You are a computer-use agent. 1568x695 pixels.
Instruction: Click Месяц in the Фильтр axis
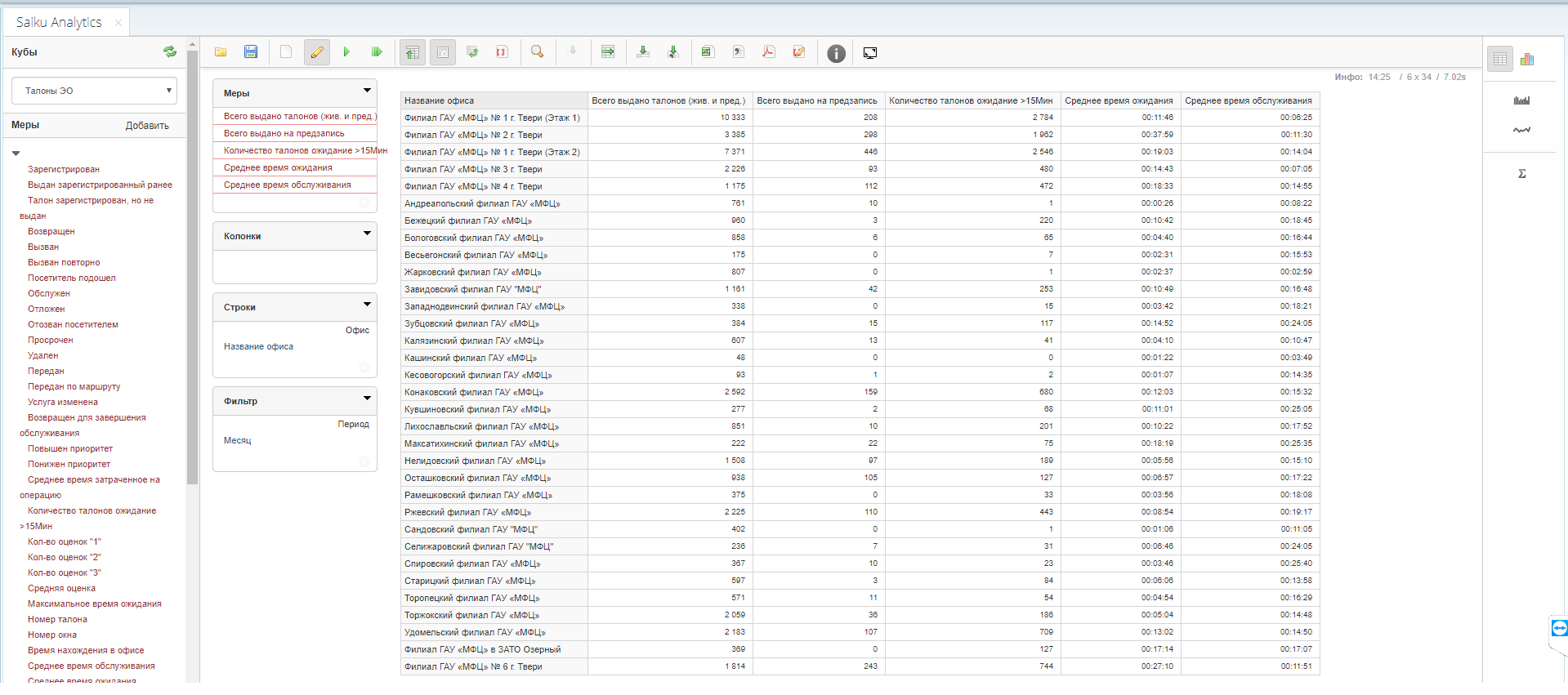238,440
